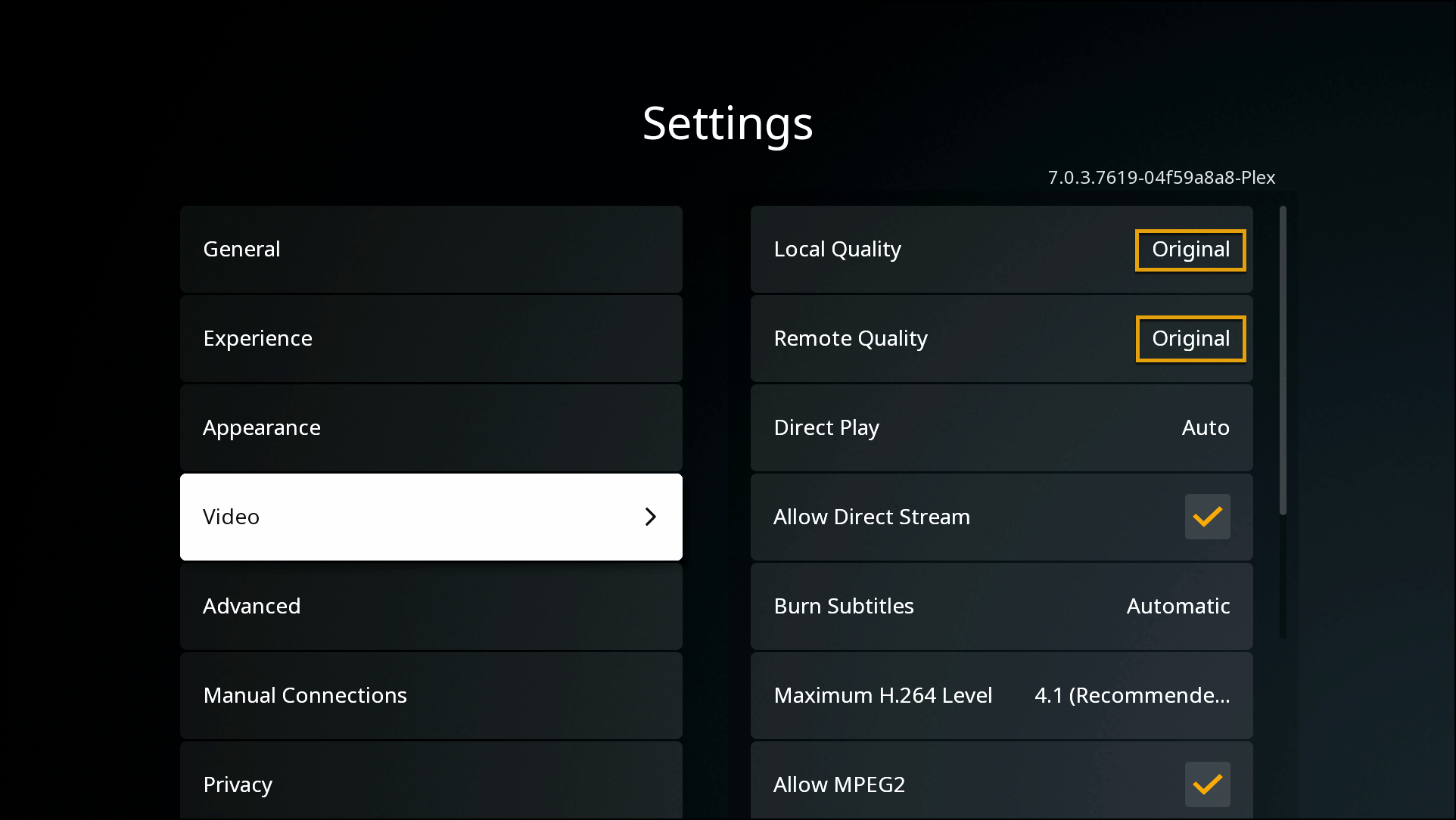Screen dimensions: 1456x820
Task: Expand the Video section chevron arrow
Action: point(649,517)
